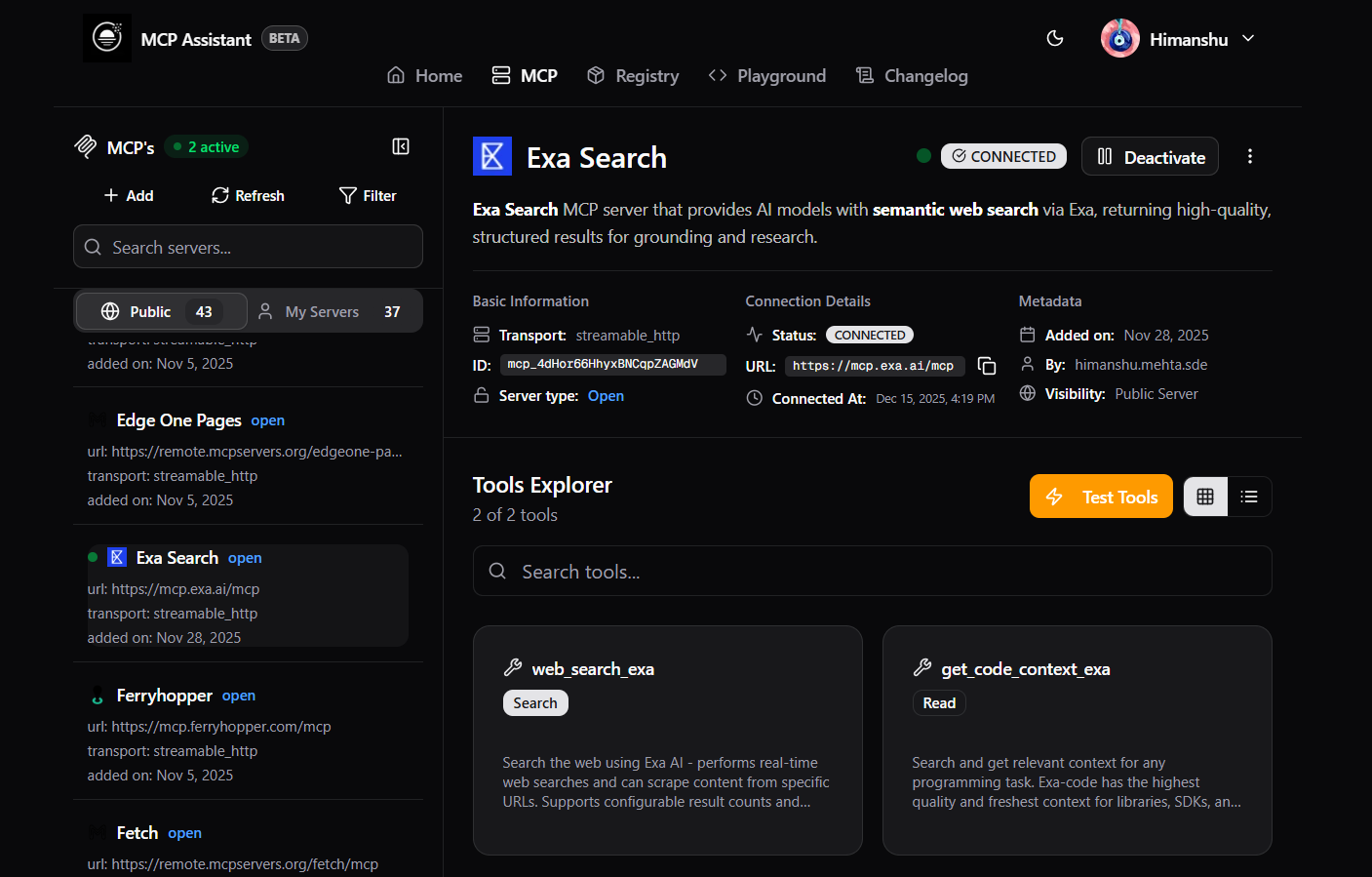This screenshot has width=1372, height=877.
Task: Select Exa Search in the server list
Action: [248, 596]
